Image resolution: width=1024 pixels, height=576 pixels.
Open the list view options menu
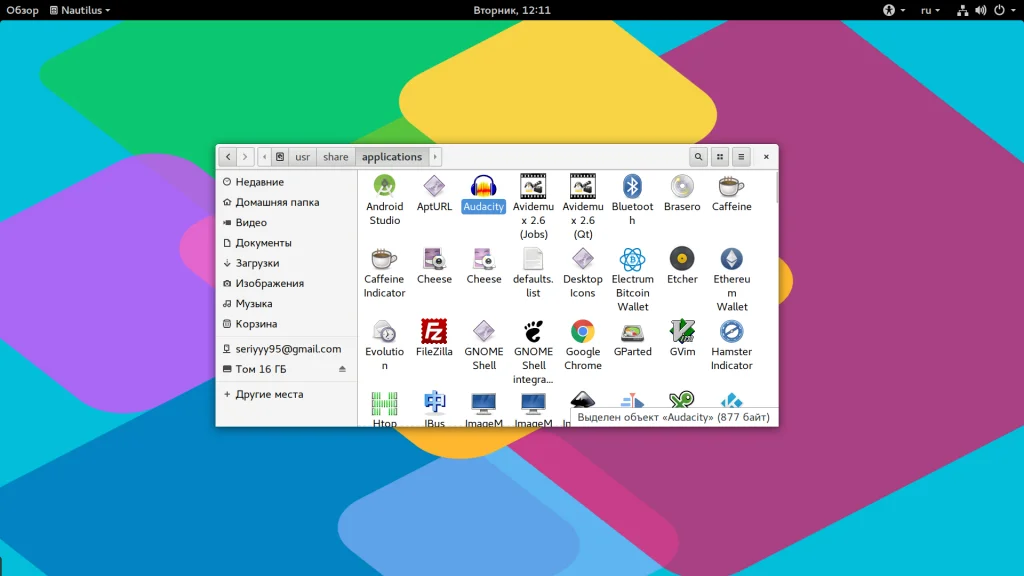pyautogui.click(x=741, y=157)
